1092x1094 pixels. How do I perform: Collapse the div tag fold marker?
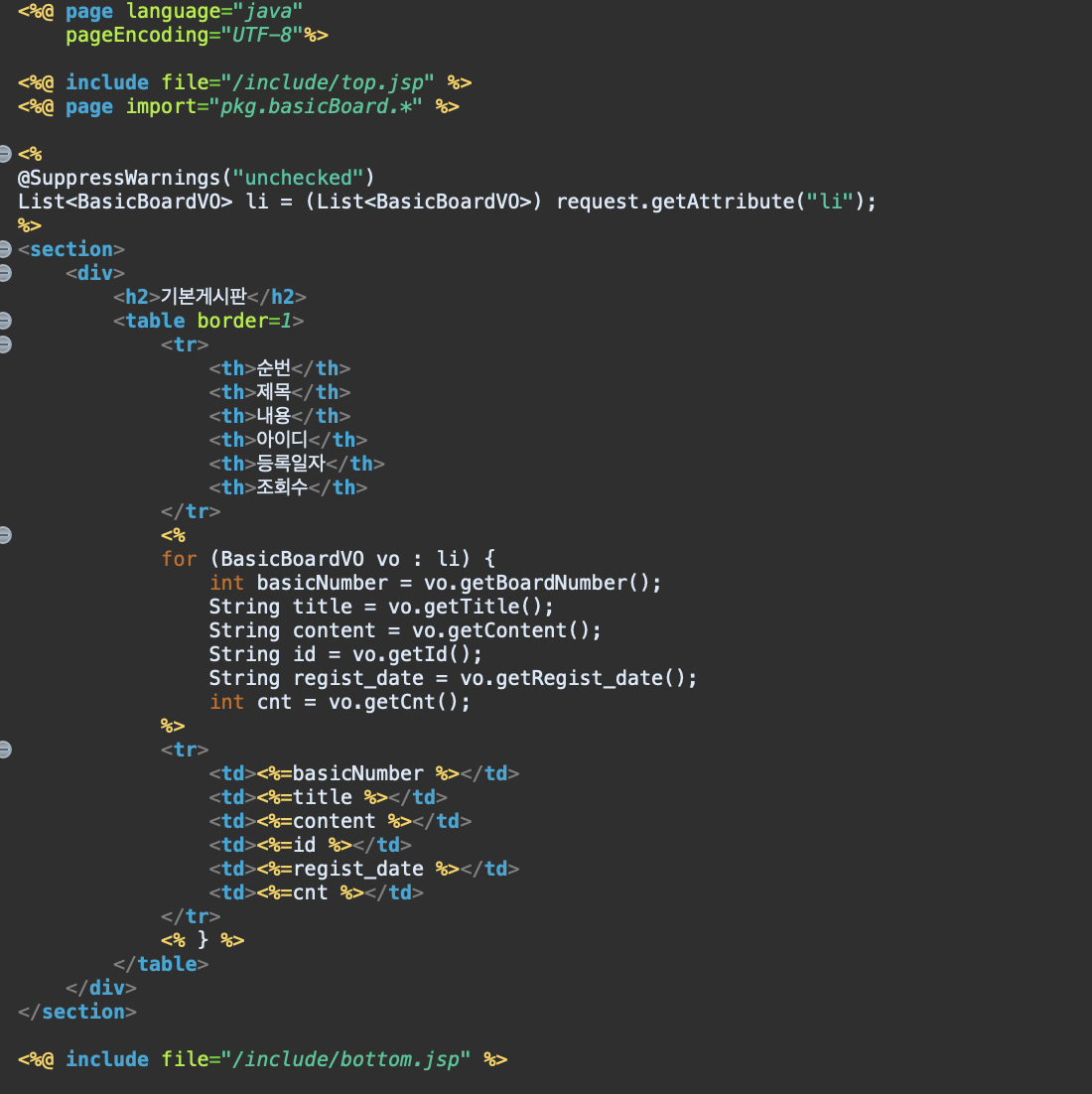[x=5, y=272]
